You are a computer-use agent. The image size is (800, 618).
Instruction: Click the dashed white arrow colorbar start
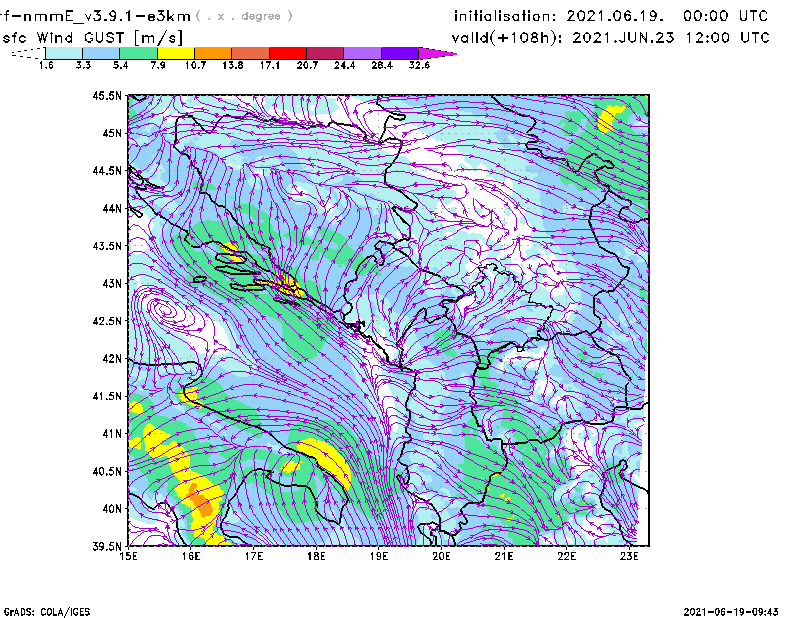[28, 53]
